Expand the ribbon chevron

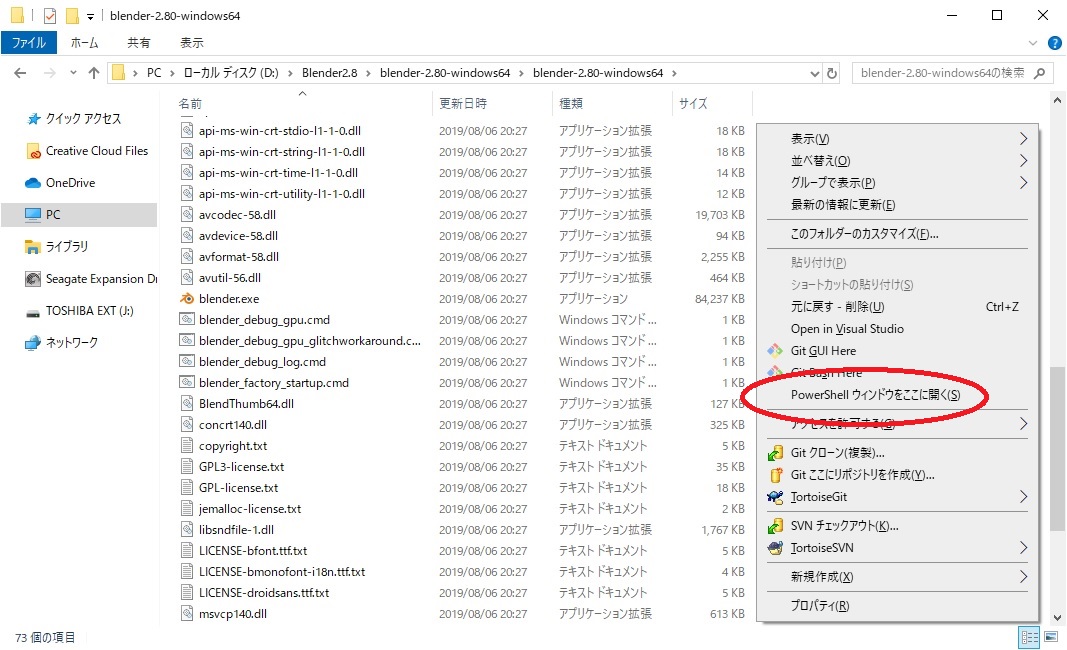tap(1033, 44)
